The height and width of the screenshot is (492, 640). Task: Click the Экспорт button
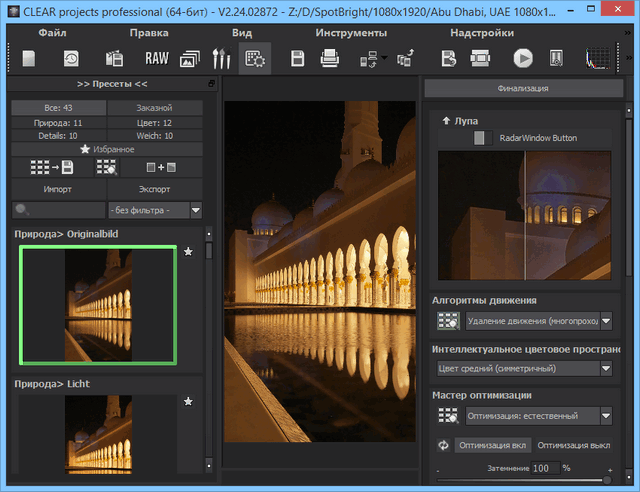tap(154, 188)
